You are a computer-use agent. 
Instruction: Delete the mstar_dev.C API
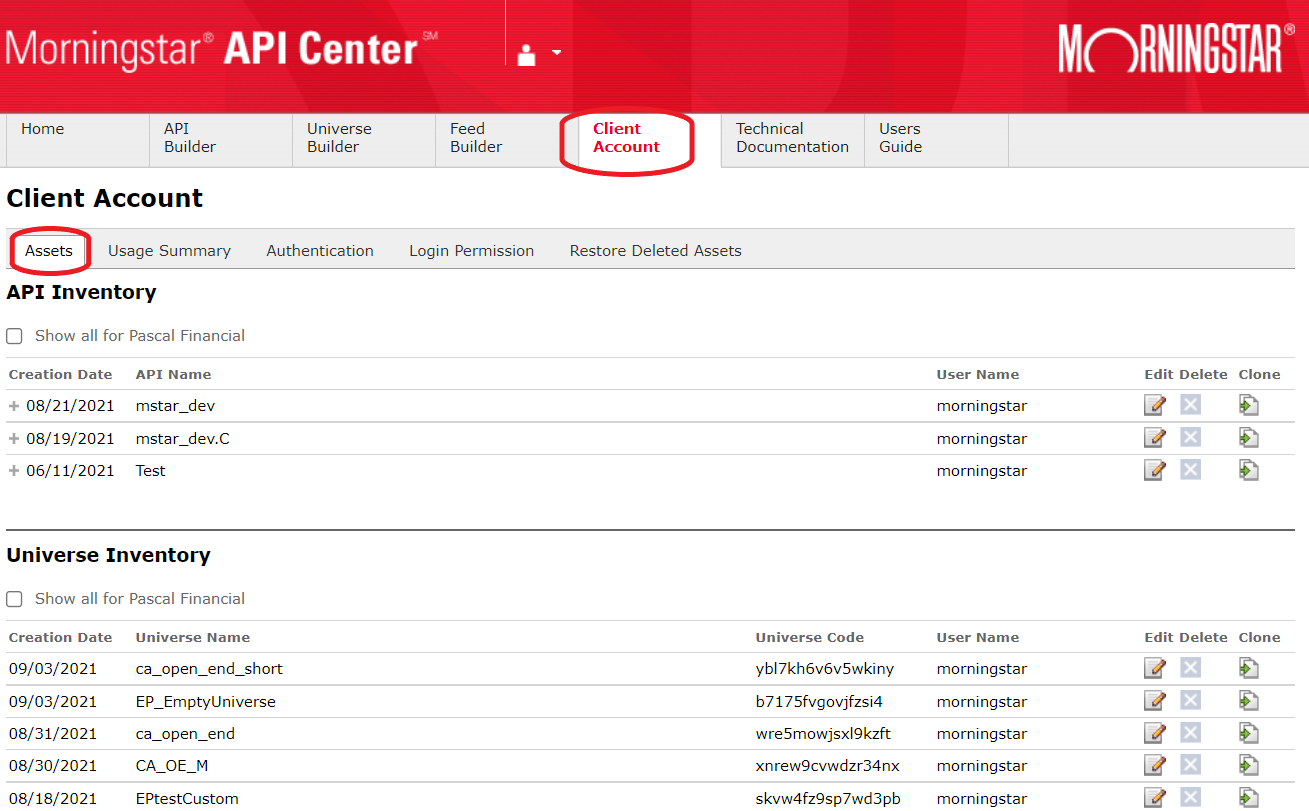(x=1190, y=438)
